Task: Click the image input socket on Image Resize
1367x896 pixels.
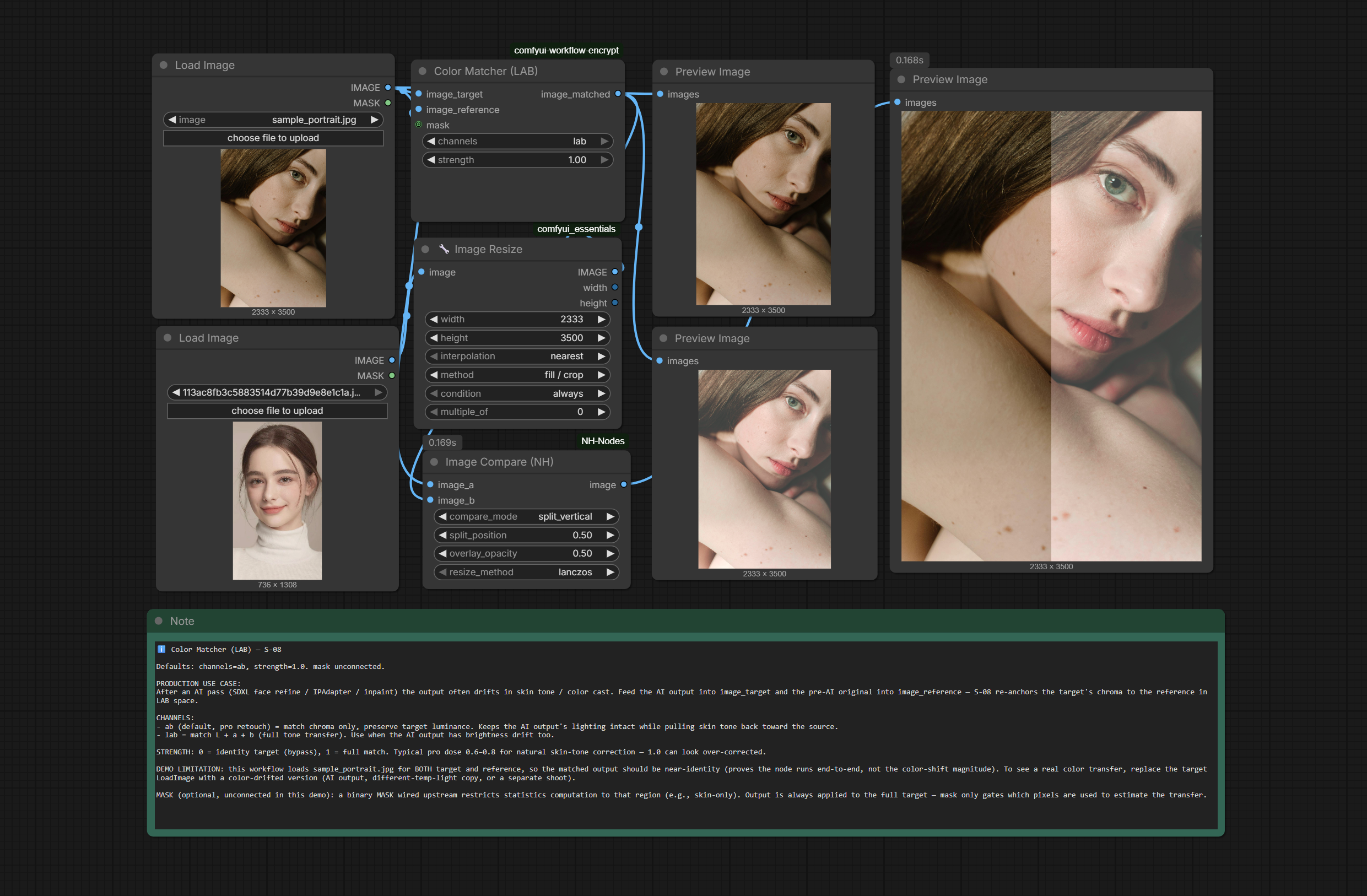Action: [422, 272]
